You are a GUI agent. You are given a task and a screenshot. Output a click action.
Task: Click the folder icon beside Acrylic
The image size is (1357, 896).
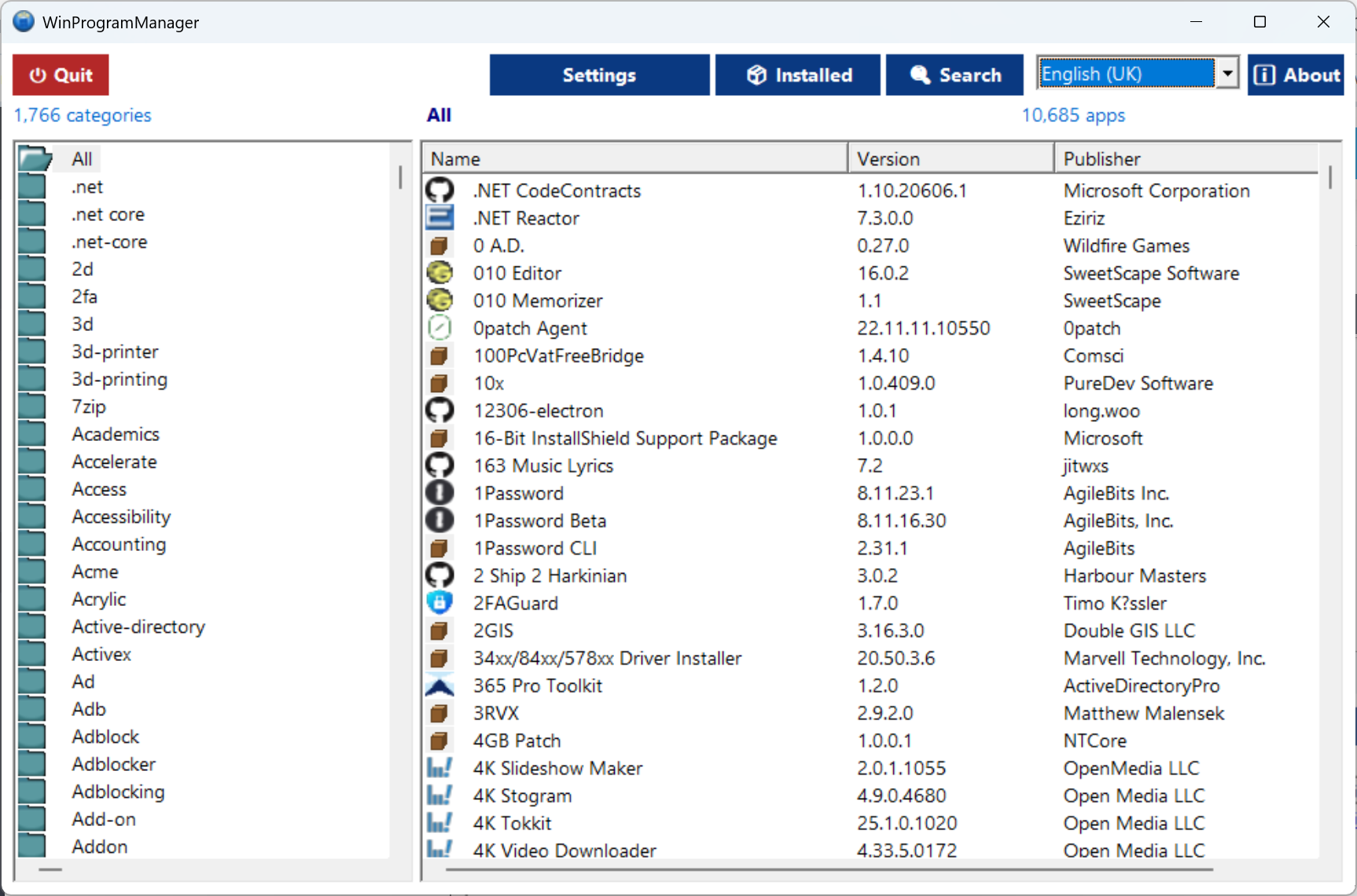pos(32,599)
